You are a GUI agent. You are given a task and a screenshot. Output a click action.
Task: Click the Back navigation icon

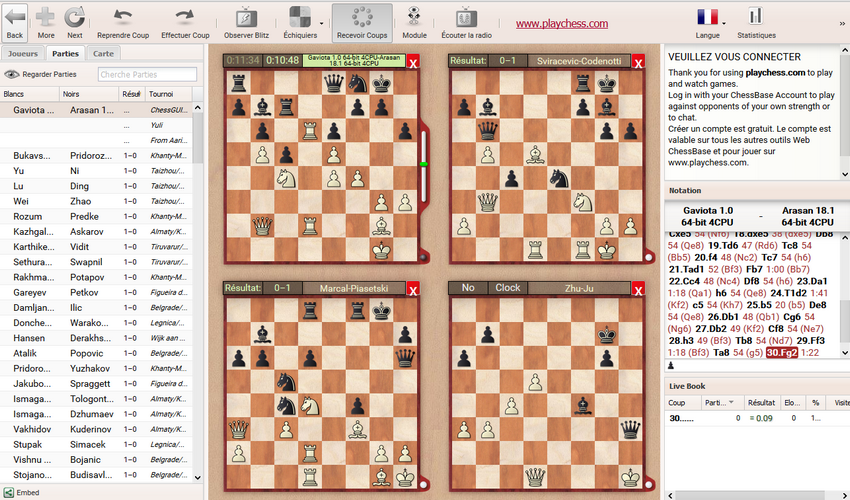pyautogui.click(x=15, y=17)
